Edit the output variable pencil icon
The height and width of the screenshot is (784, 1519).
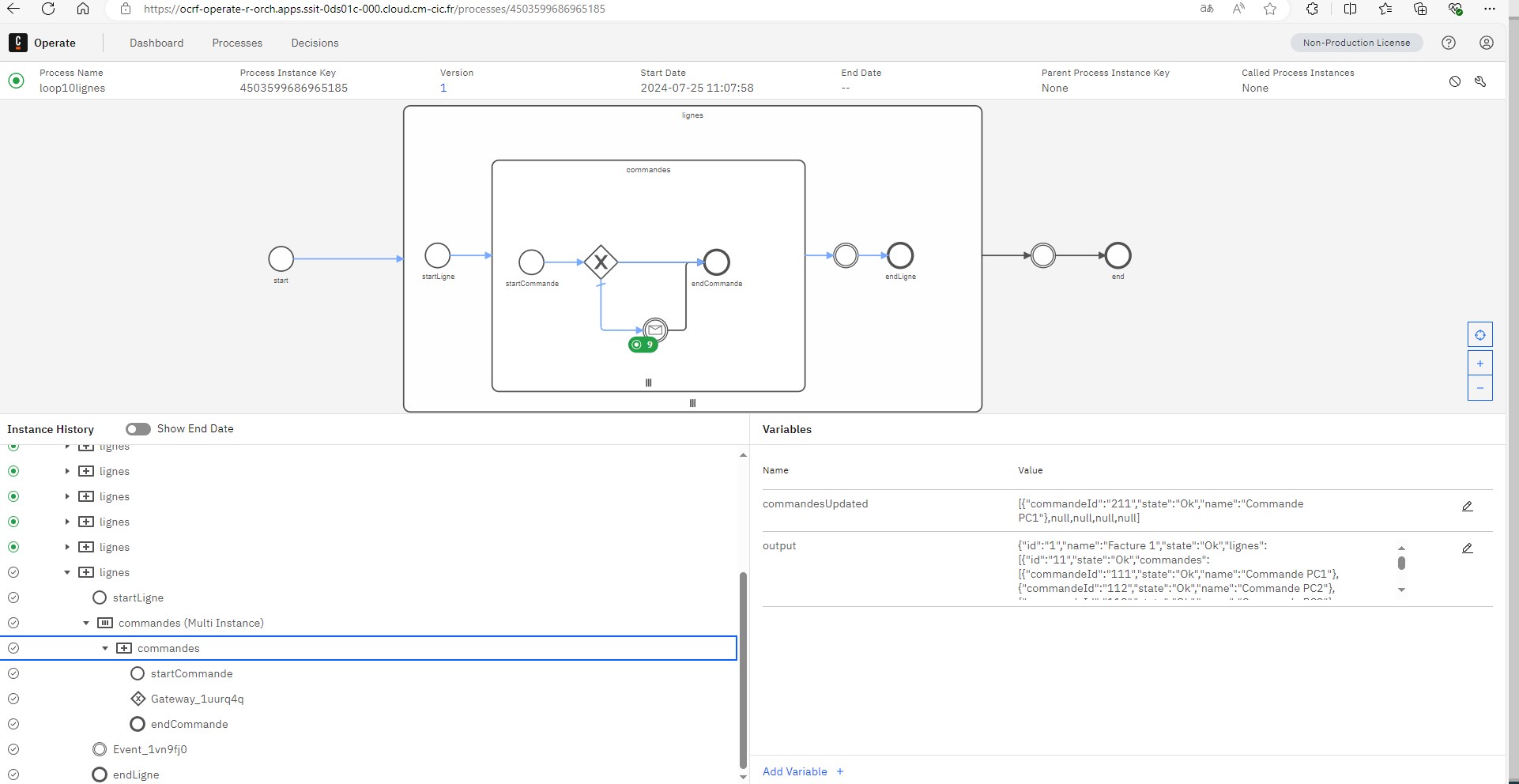tap(1467, 548)
